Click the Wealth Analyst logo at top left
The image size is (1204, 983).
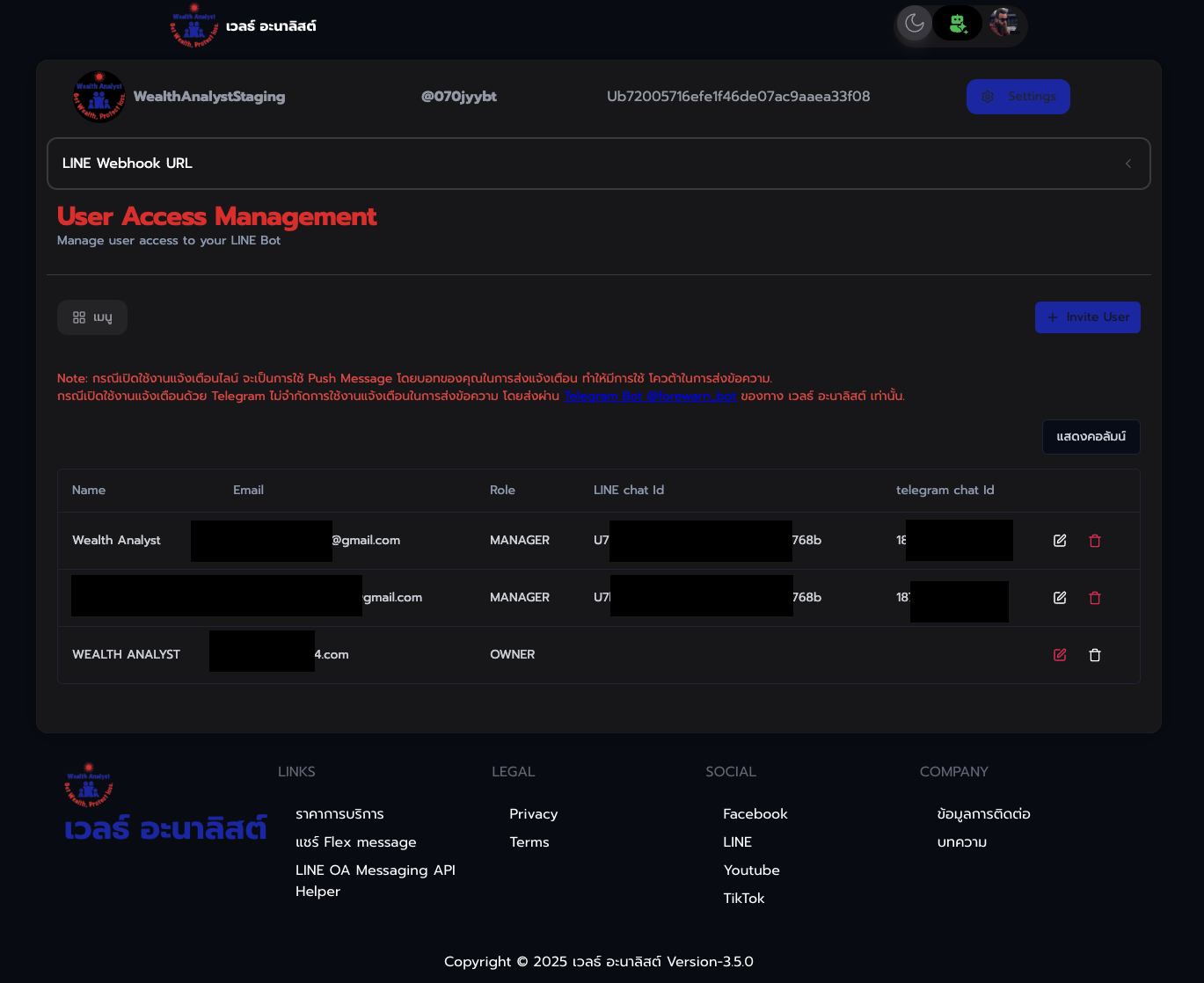(193, 25)
